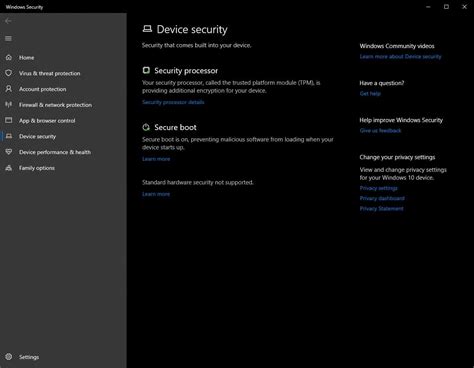Click the Device performance & health heart icon
This screenshot has width=474, height=368.
(x=9, y=152)
